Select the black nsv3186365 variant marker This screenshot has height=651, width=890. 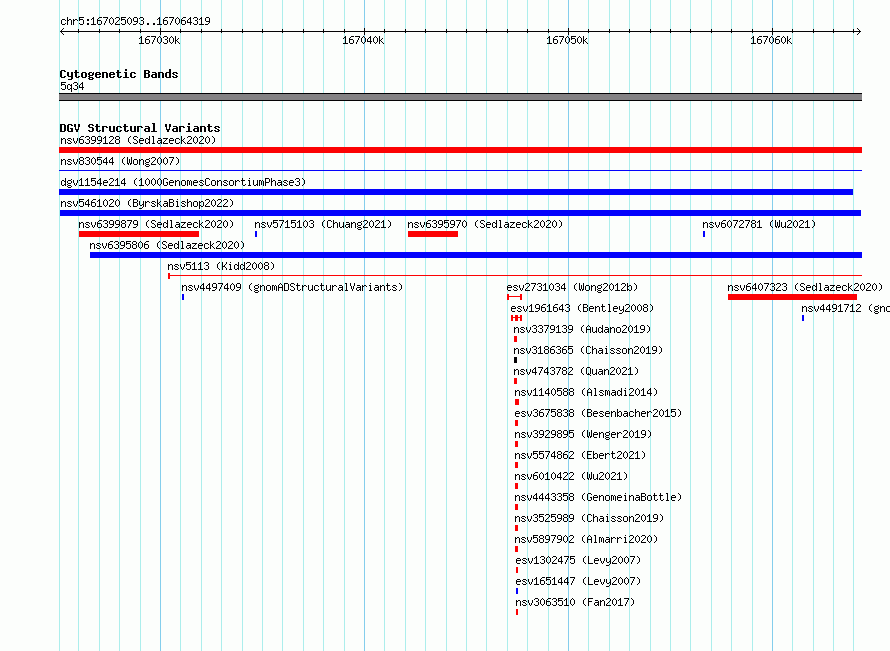[x=515, y=360]
